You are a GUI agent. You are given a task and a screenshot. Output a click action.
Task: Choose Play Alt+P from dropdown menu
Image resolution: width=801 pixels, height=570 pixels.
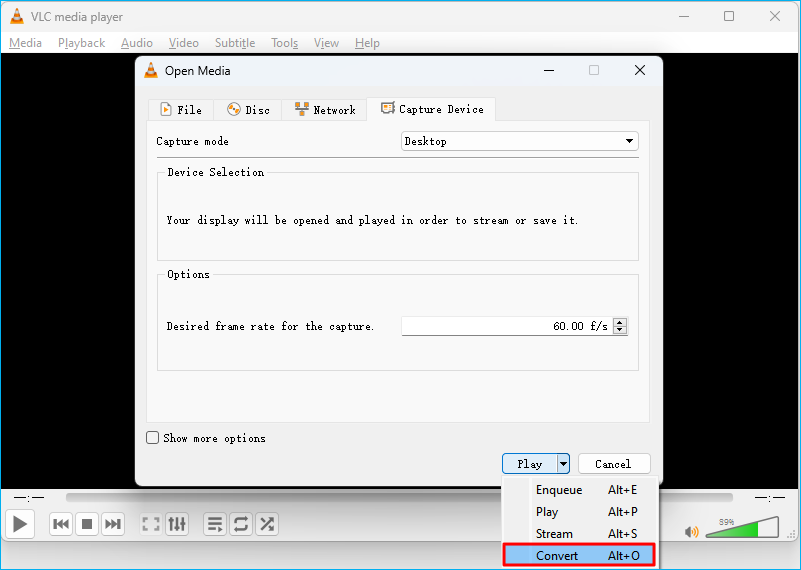(x=580, y=512)
